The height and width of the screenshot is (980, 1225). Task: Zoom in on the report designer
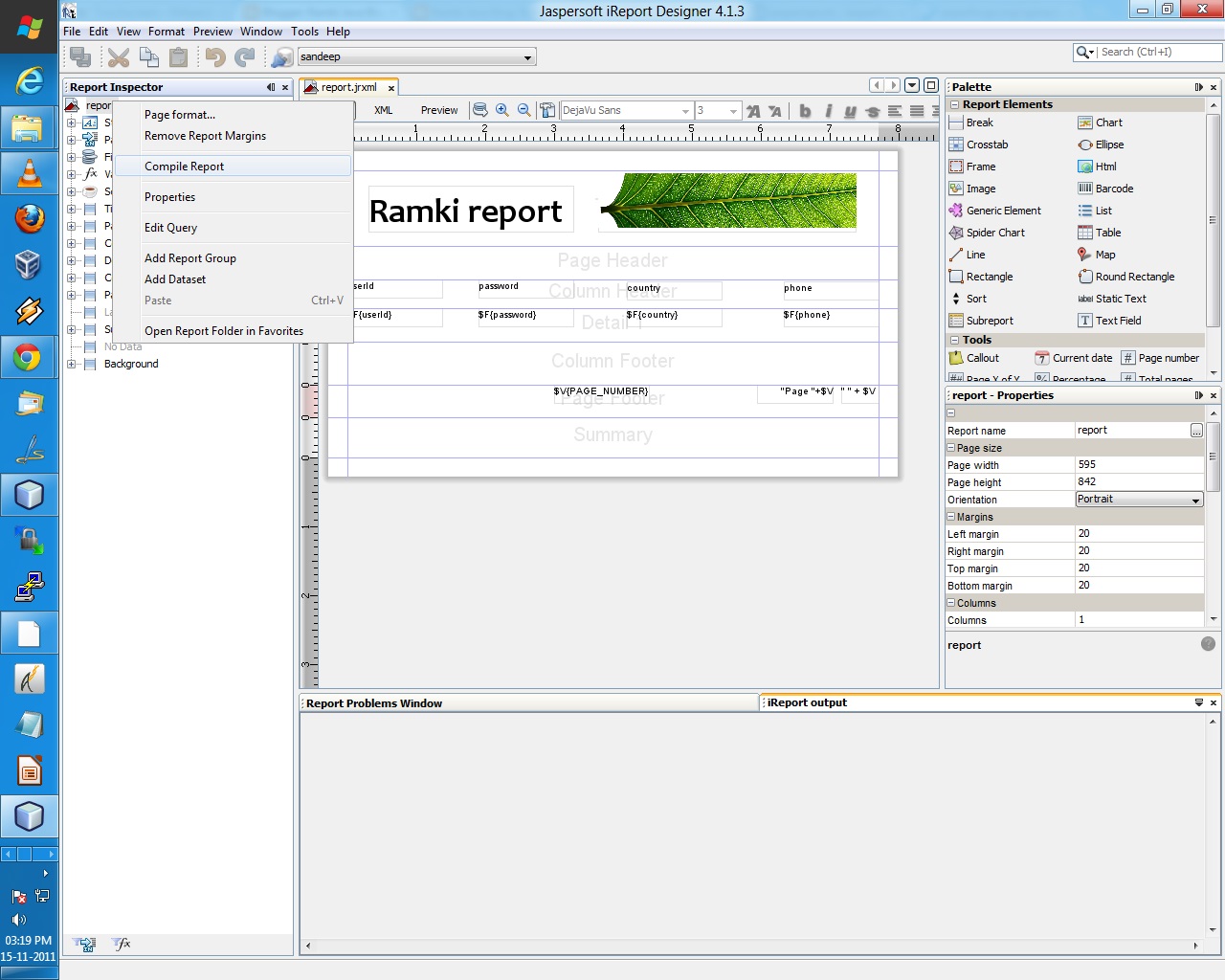pyautogui.click(x=502, y=110)
